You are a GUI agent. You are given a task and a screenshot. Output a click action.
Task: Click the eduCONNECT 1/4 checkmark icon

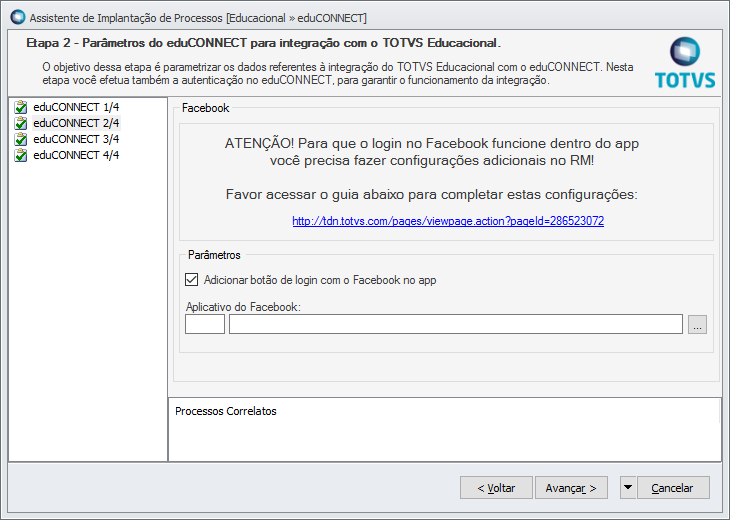[x=21, y=108]
